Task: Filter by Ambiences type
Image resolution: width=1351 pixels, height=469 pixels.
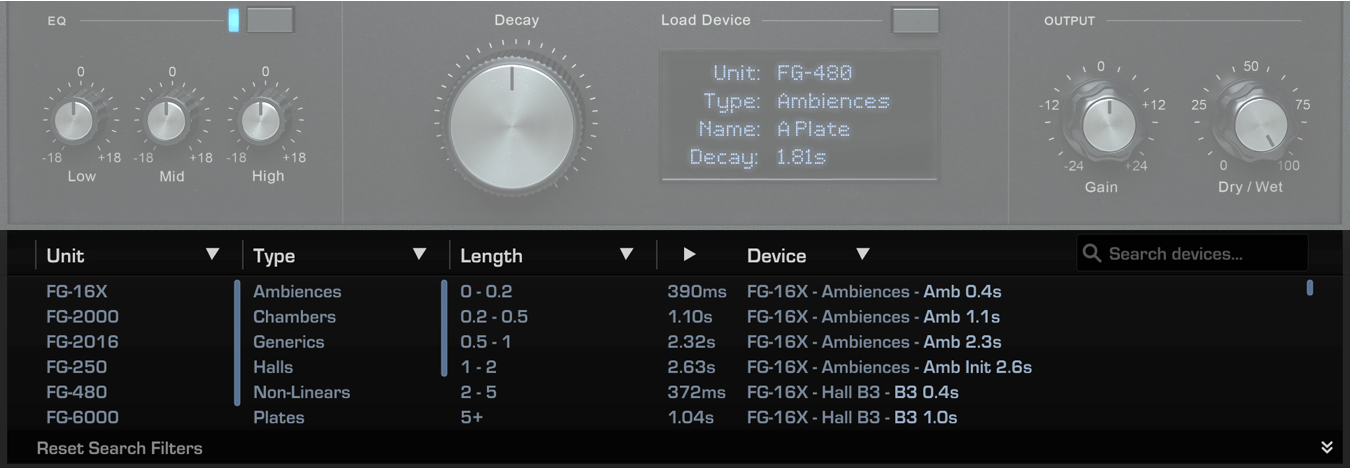Action: click(x=297, y=292)
